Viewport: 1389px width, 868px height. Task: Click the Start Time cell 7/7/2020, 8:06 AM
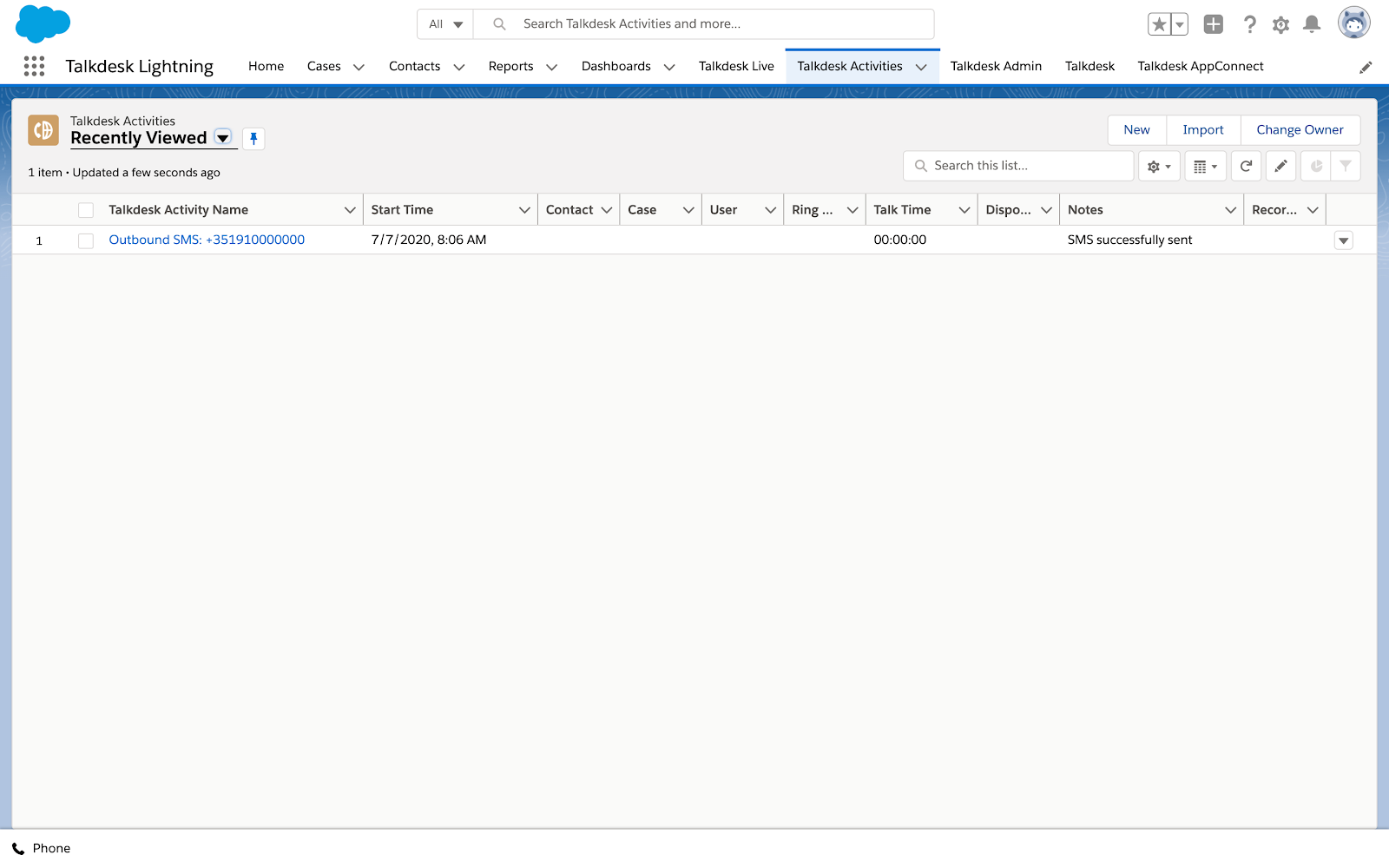[429, 240]
